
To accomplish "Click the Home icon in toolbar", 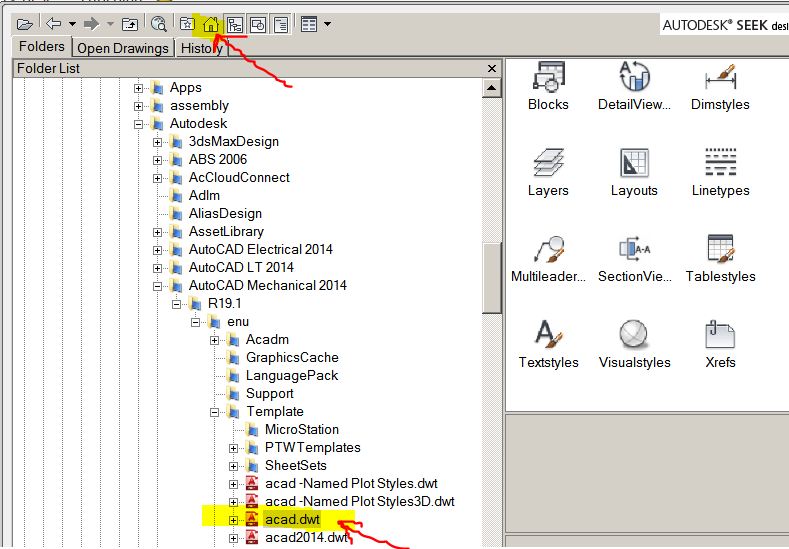I will (x=211, y=24).
